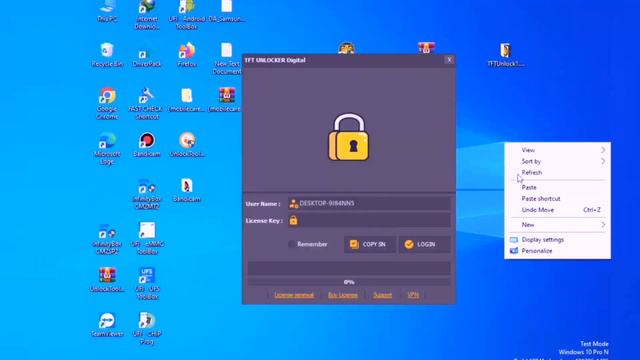Select the New Text Document file
Image resolution: width=640 pixels, height=360 pixels.
[227, 58]
